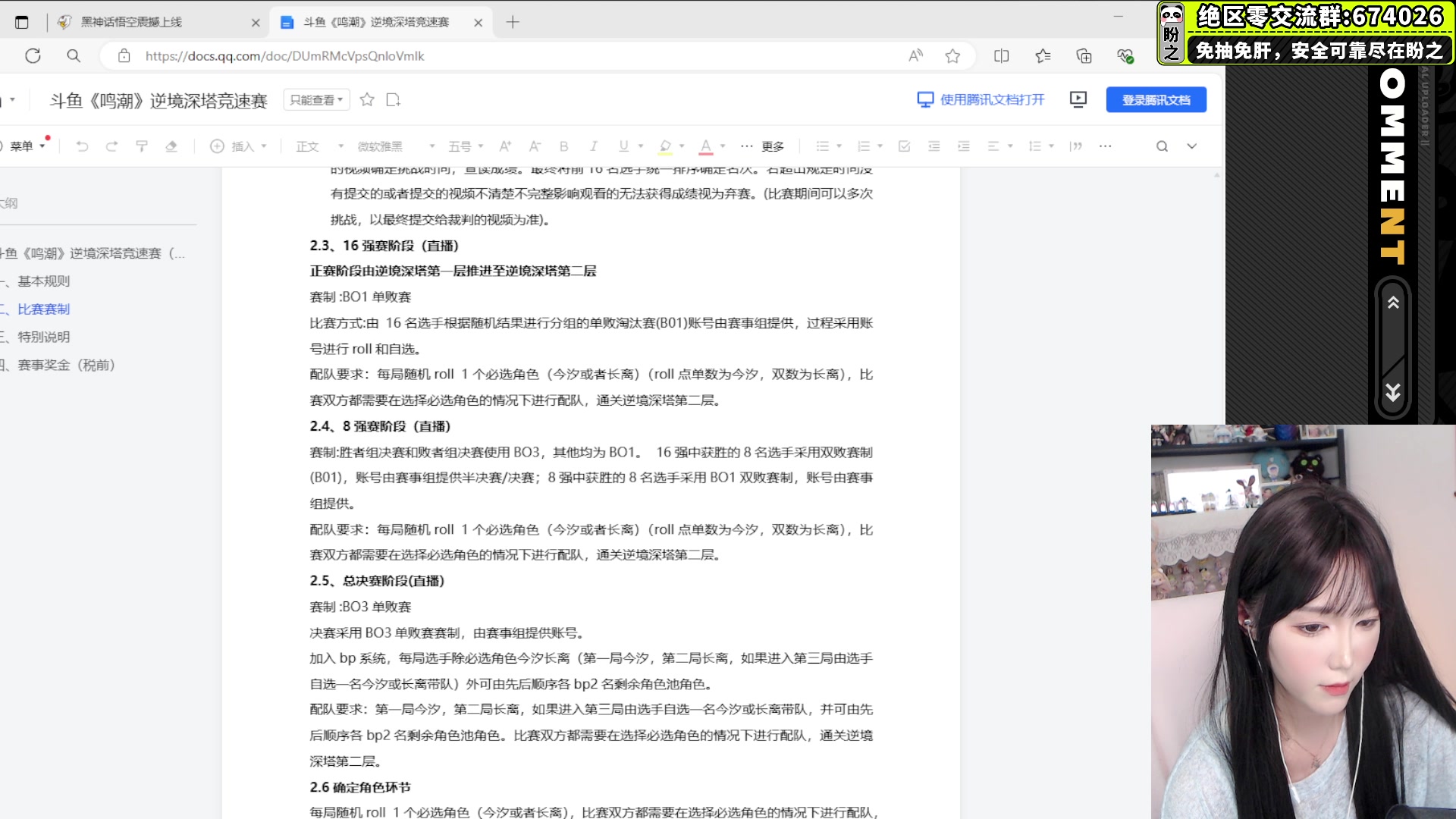The image size is (1456, 819).
Task: Open the 微软雅黑 font dropdown
Action: 396,146
